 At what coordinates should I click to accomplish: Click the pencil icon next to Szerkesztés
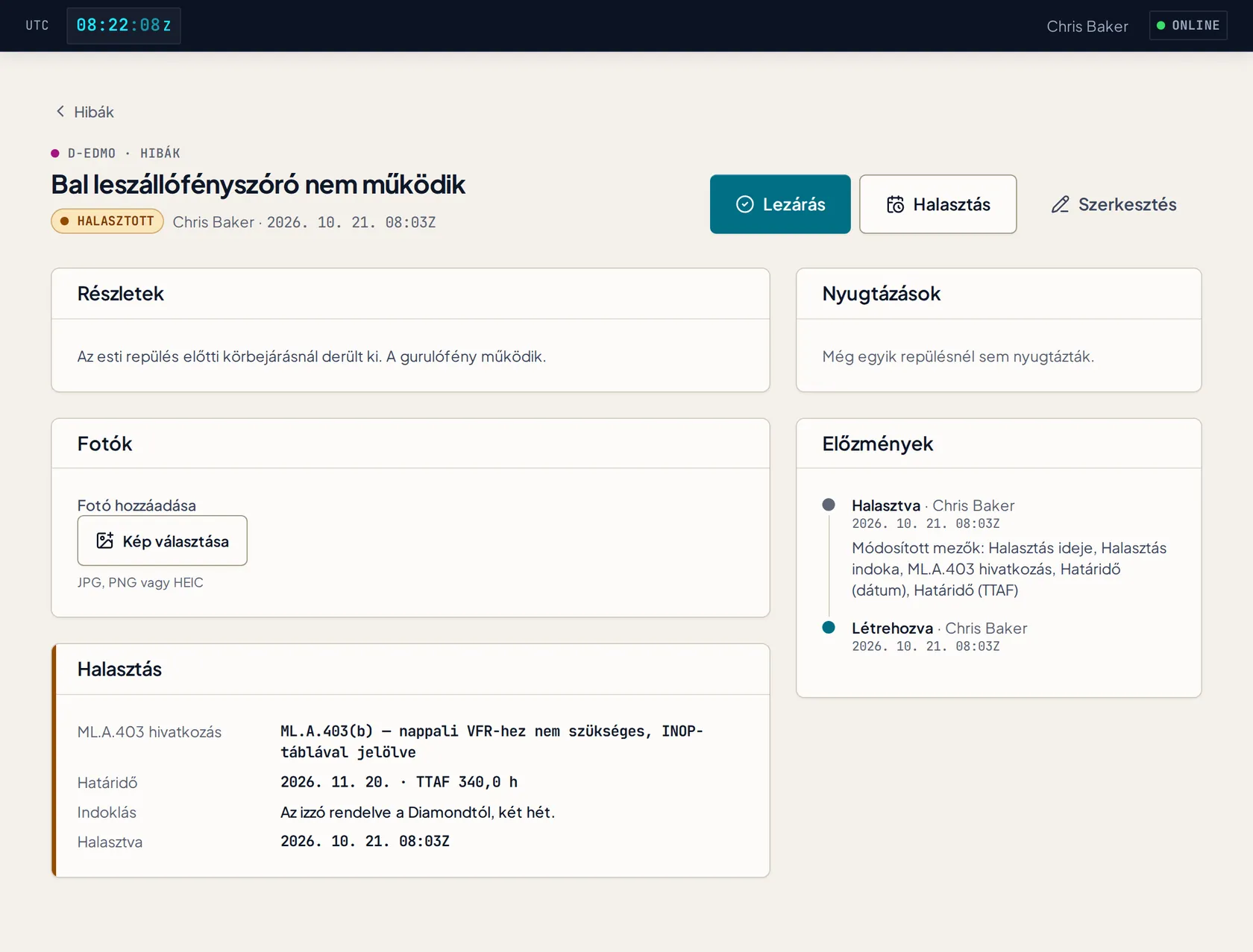pos(1060,204)
